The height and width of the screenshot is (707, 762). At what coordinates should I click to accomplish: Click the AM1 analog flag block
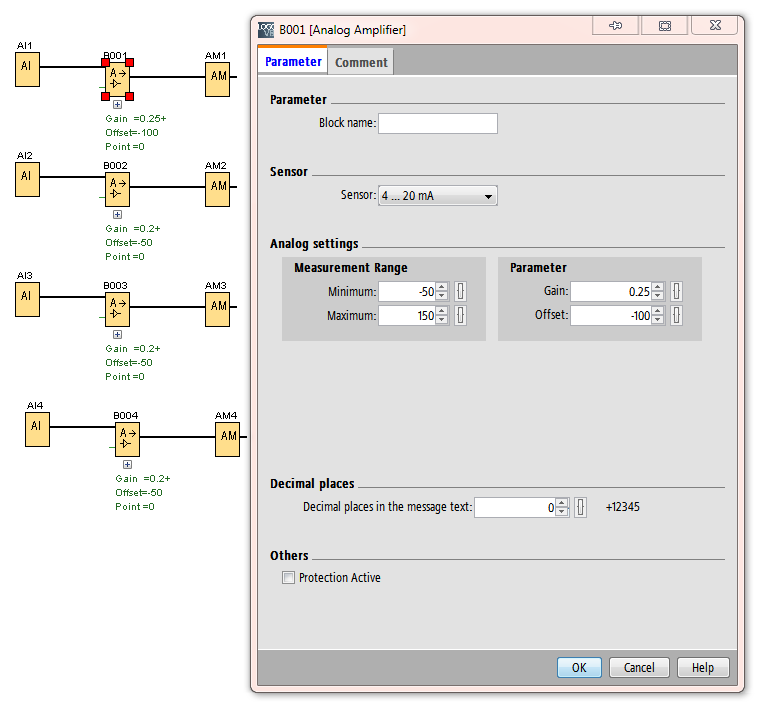(217, 77)
